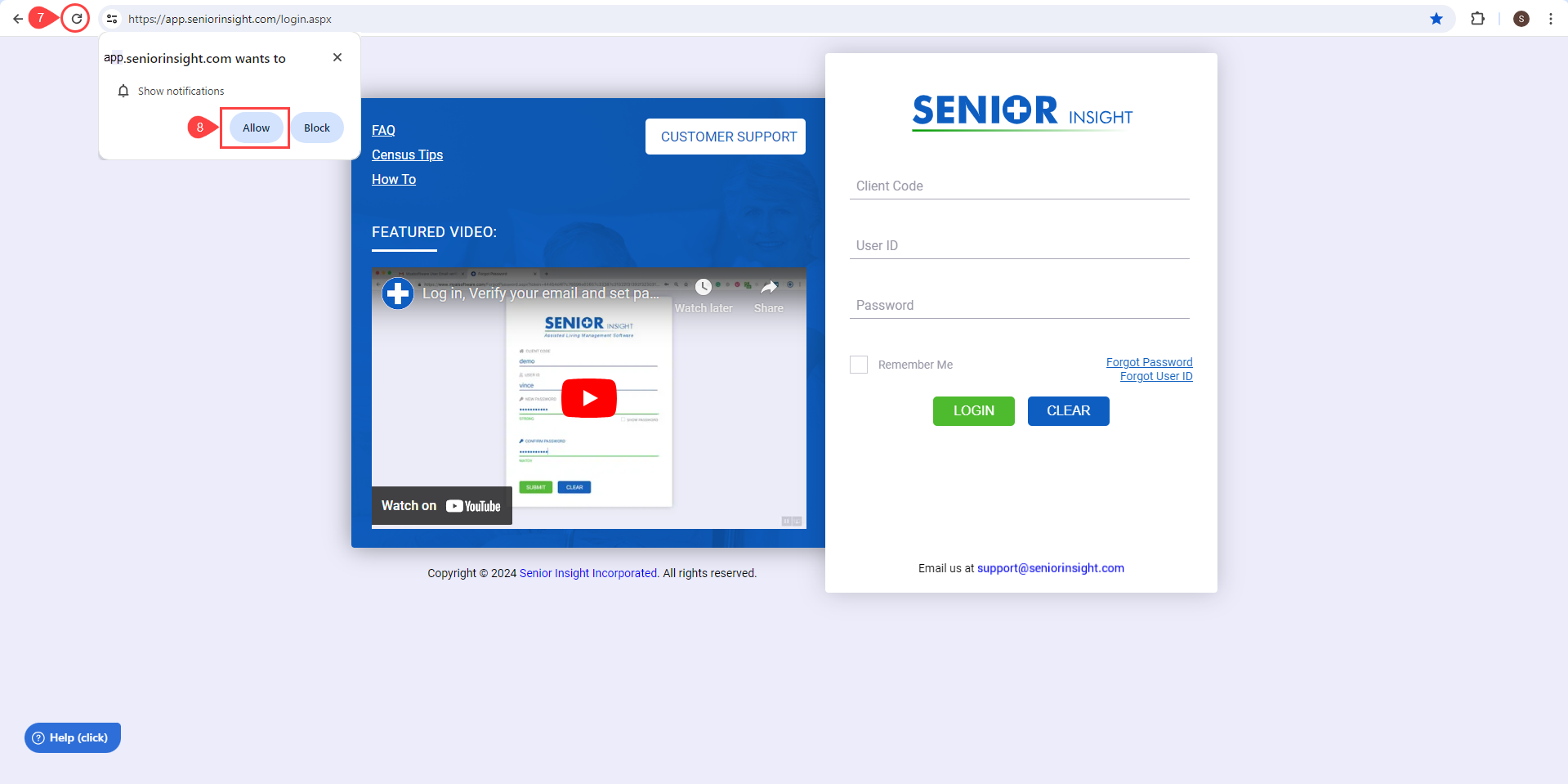This screenshot has height=784, width=1568.
Task: Open the Help (click) button
Action: pyautogui.click(x=73, y=737)
